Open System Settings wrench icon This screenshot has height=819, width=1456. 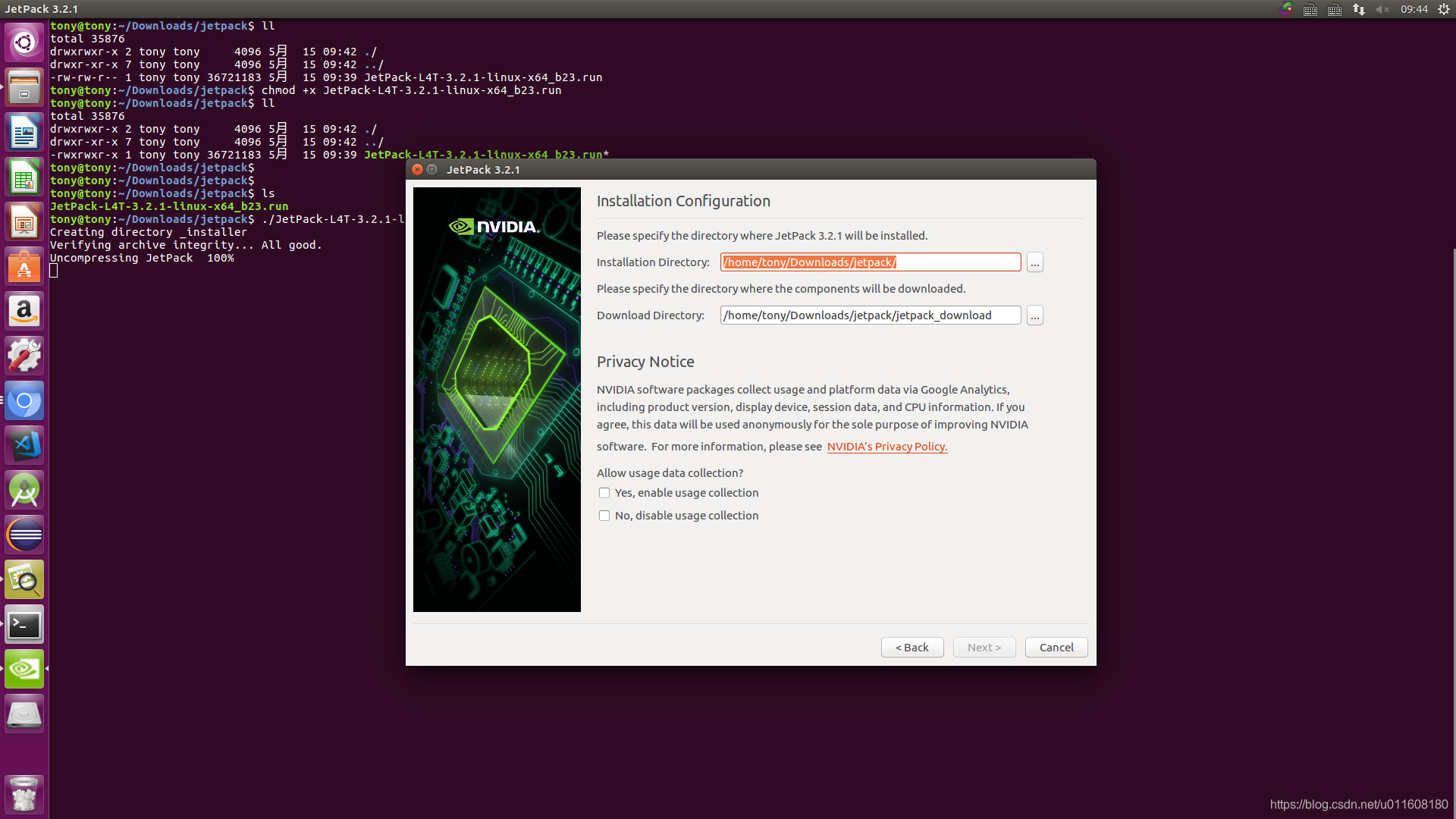24,356
